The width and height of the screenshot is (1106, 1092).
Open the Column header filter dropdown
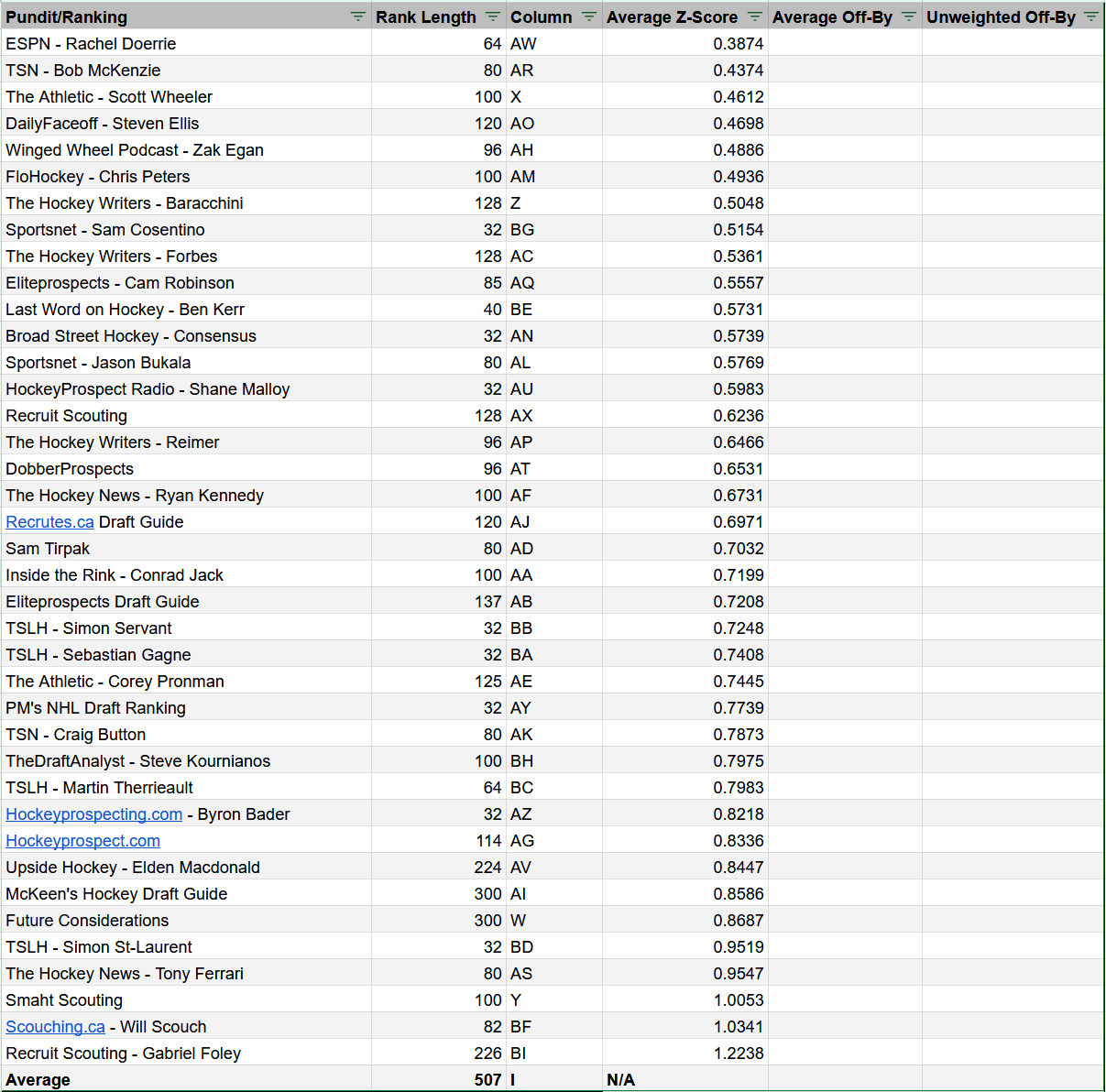589,16
